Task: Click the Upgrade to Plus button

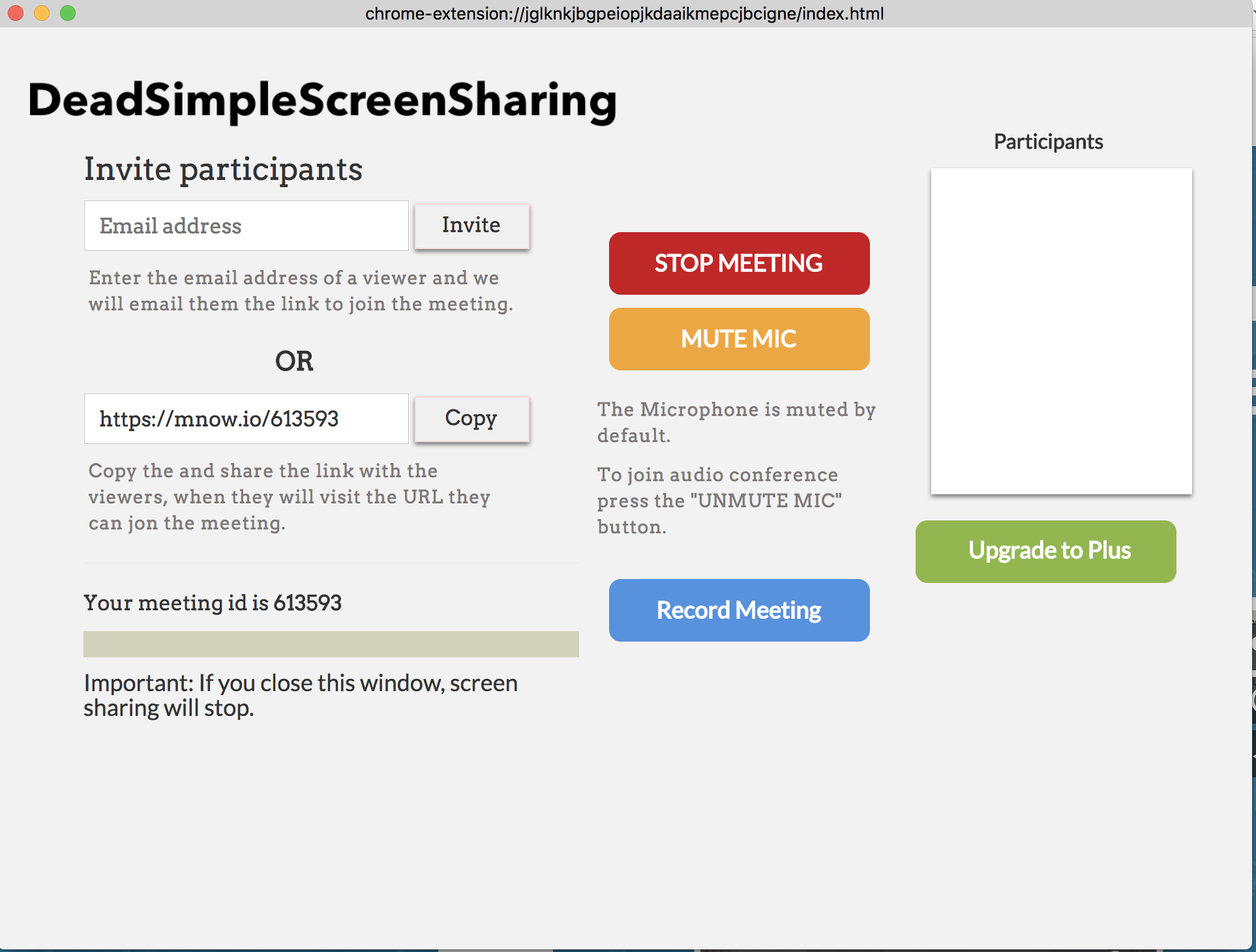Action: point(1045,551)
